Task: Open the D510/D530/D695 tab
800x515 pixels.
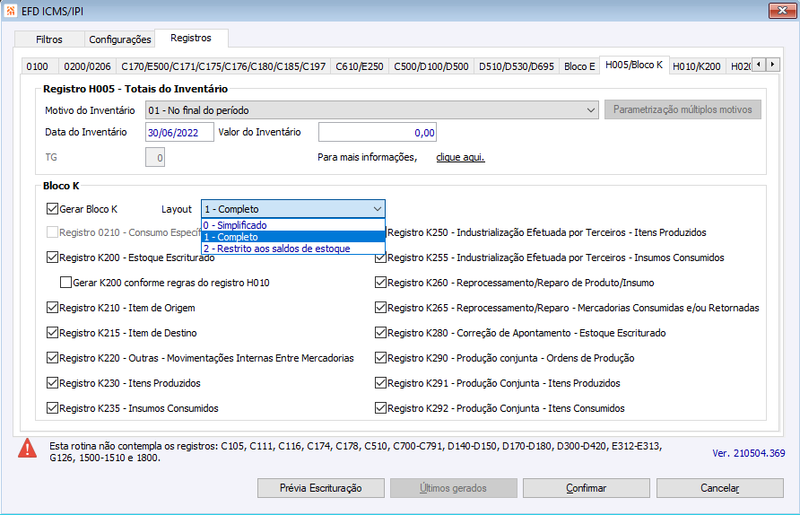Action: (x=516, y=66)
